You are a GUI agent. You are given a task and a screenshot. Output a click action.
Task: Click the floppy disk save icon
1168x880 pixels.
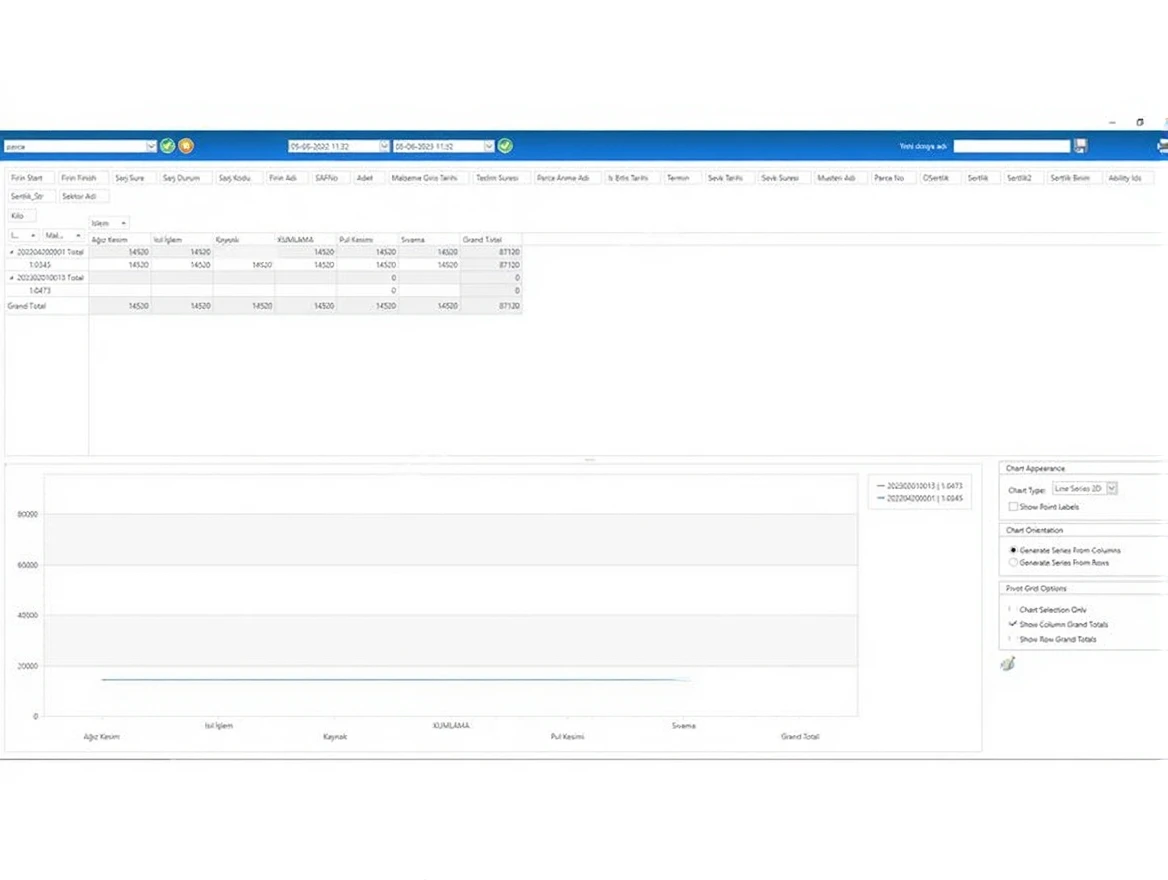(x=1081, y=146)
